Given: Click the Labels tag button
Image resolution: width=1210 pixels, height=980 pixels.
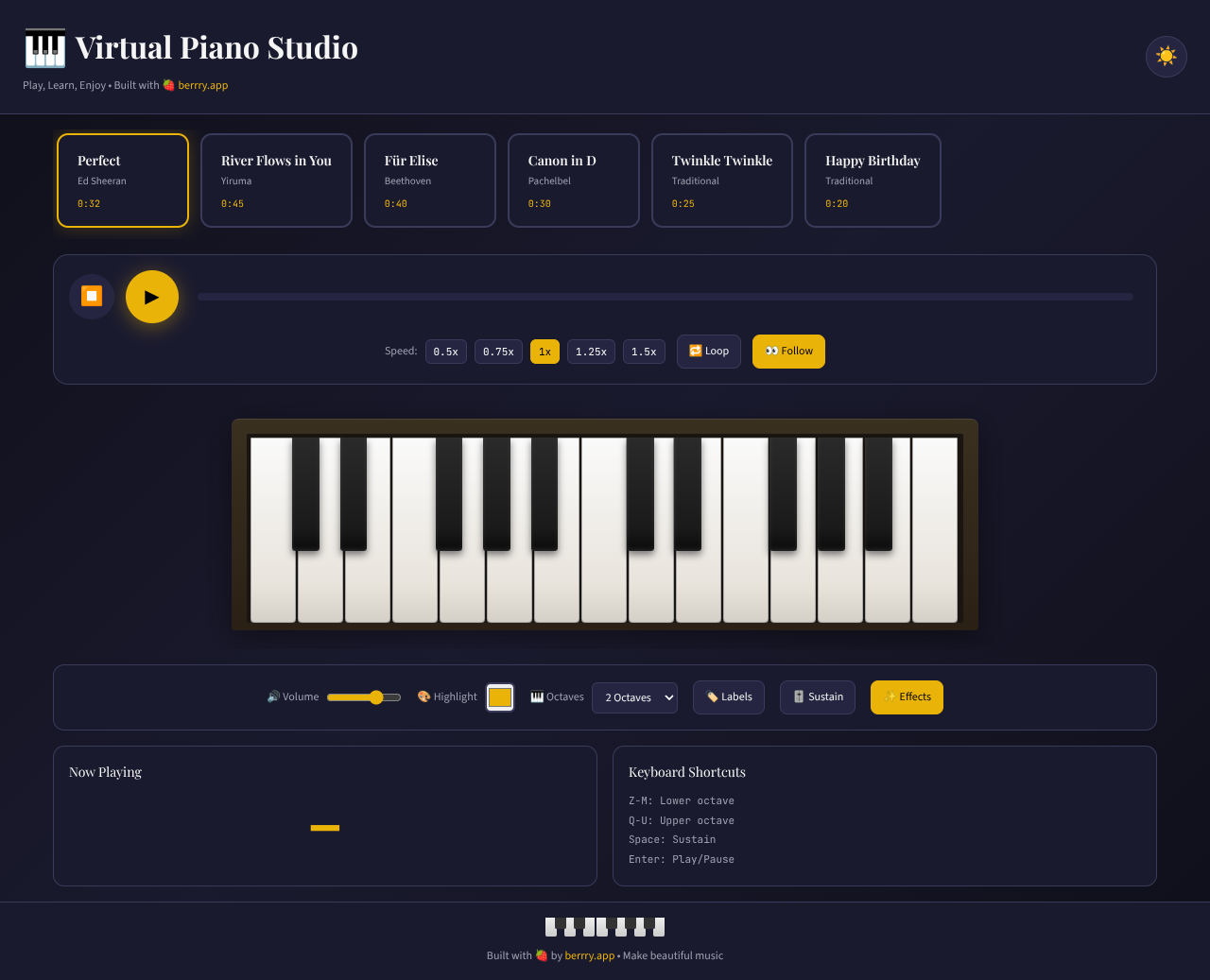Looking at the screenshot, I should pos(728,696).
